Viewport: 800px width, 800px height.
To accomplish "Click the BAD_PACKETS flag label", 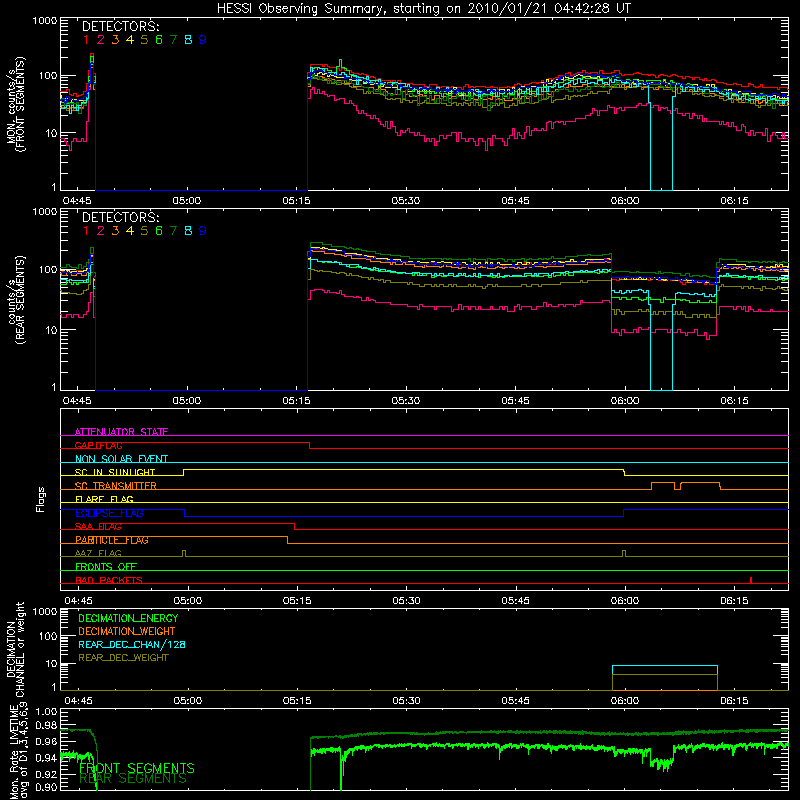I will [x=109, y=580].
